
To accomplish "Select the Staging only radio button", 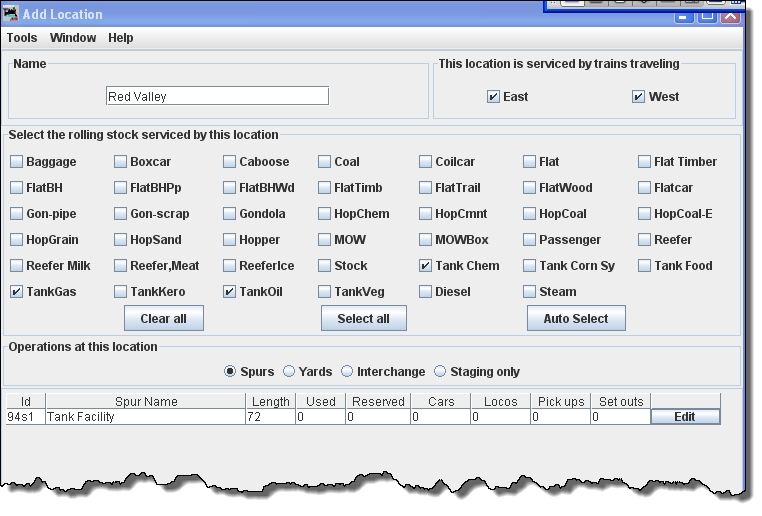I will point(440,371).
